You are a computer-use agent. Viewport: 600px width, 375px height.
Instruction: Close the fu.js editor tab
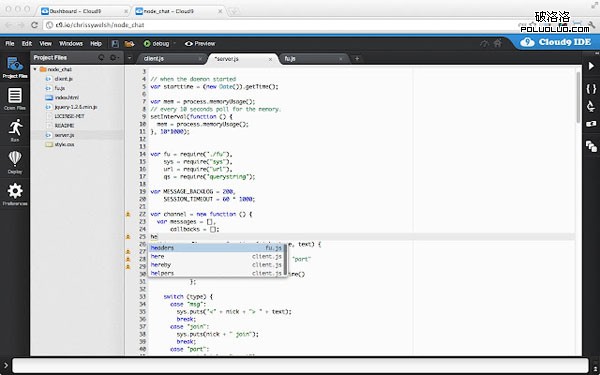341,59
